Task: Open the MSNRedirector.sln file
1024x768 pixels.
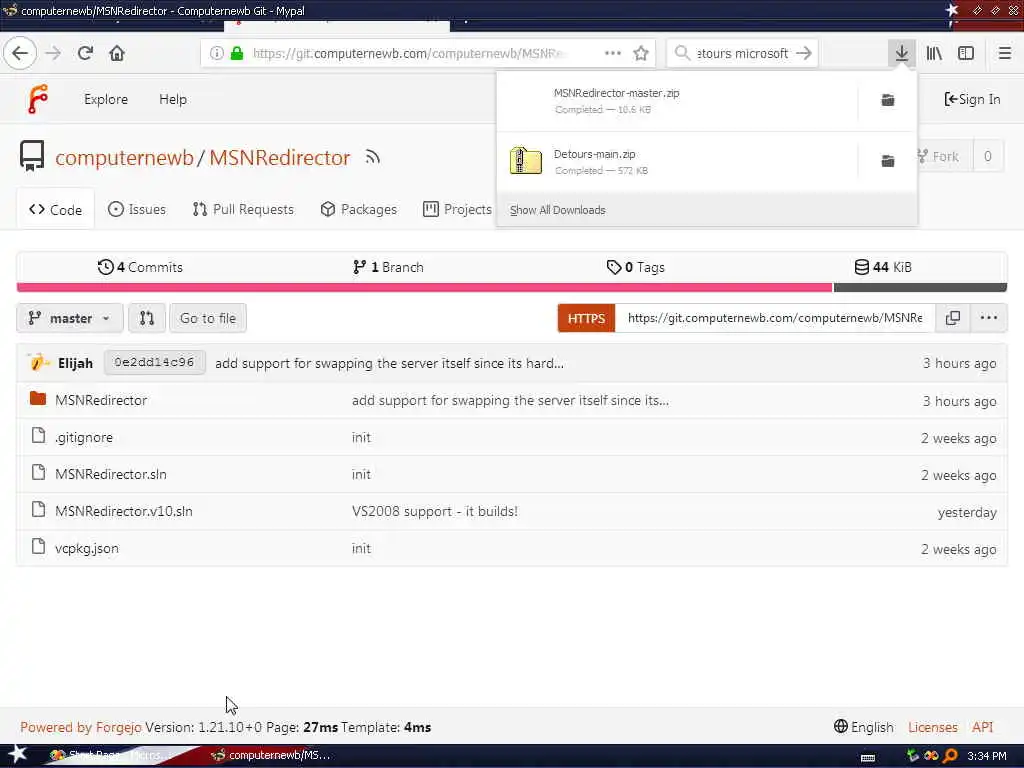Action: (111, 474)
